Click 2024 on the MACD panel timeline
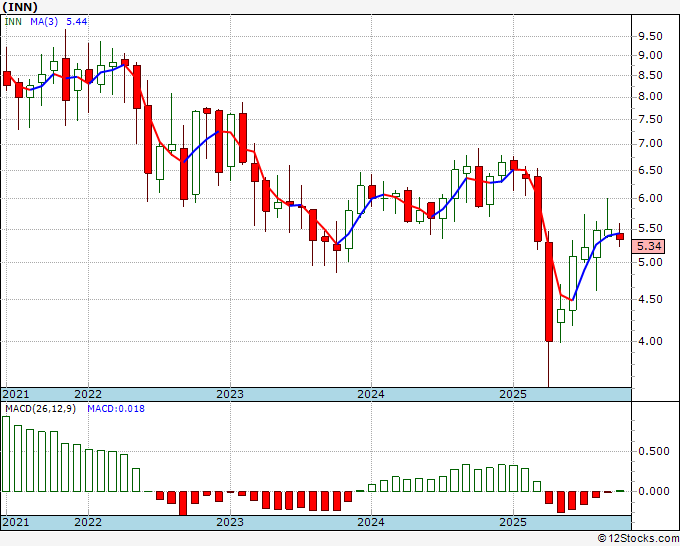Screen dimensions: 680x546 pos(371,522)
